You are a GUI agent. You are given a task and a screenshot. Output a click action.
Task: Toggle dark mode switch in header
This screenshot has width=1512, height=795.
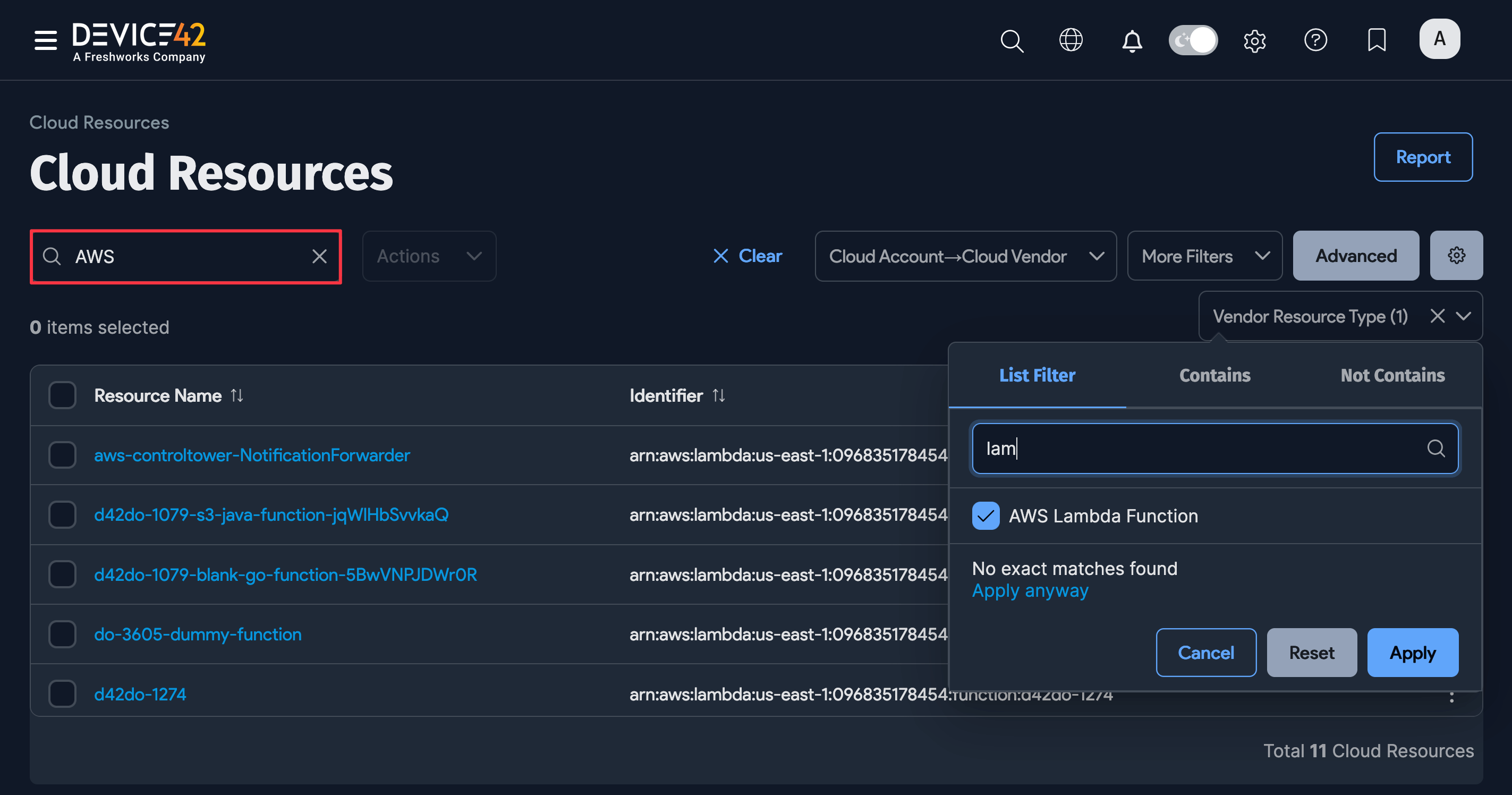(1193, 40)
